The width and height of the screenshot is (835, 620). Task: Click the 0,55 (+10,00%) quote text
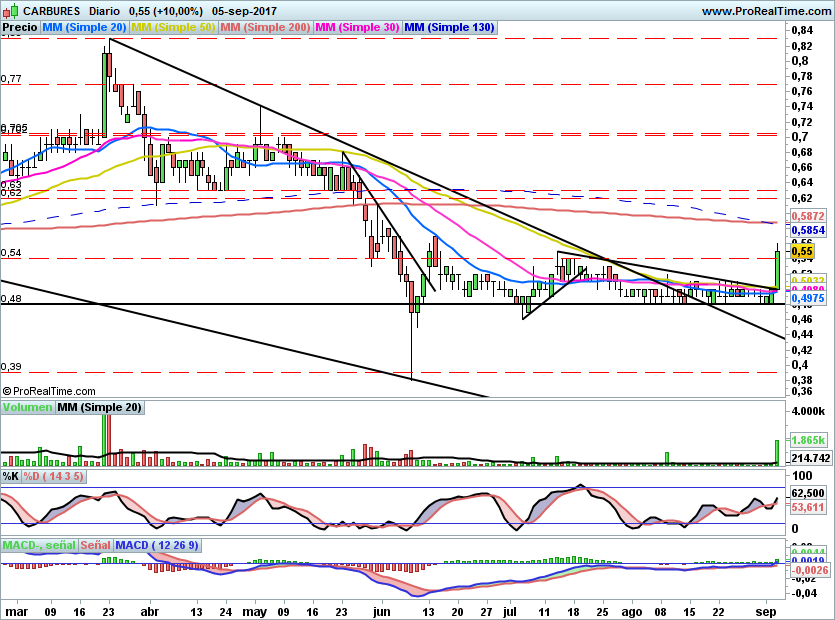tap(166, 11)
